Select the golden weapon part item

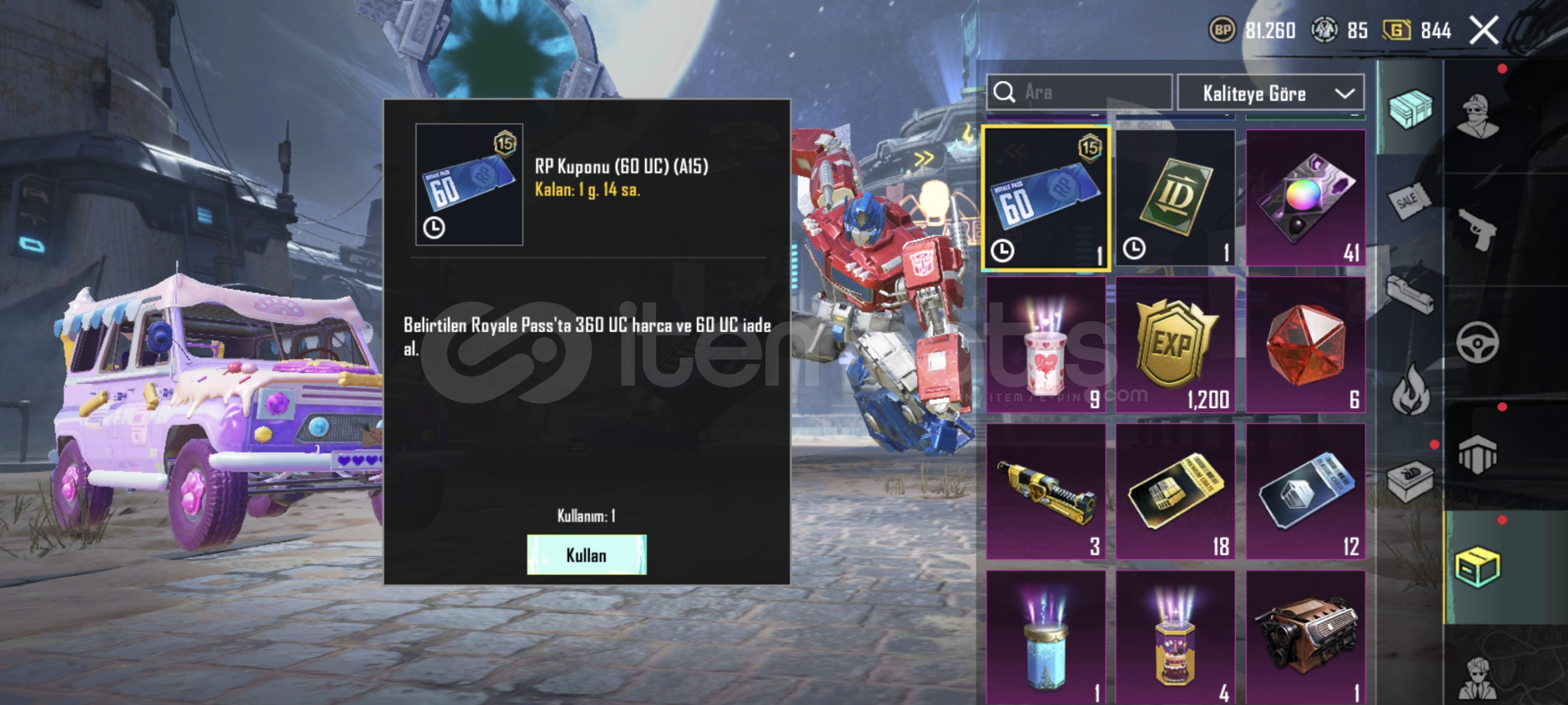1046,492
